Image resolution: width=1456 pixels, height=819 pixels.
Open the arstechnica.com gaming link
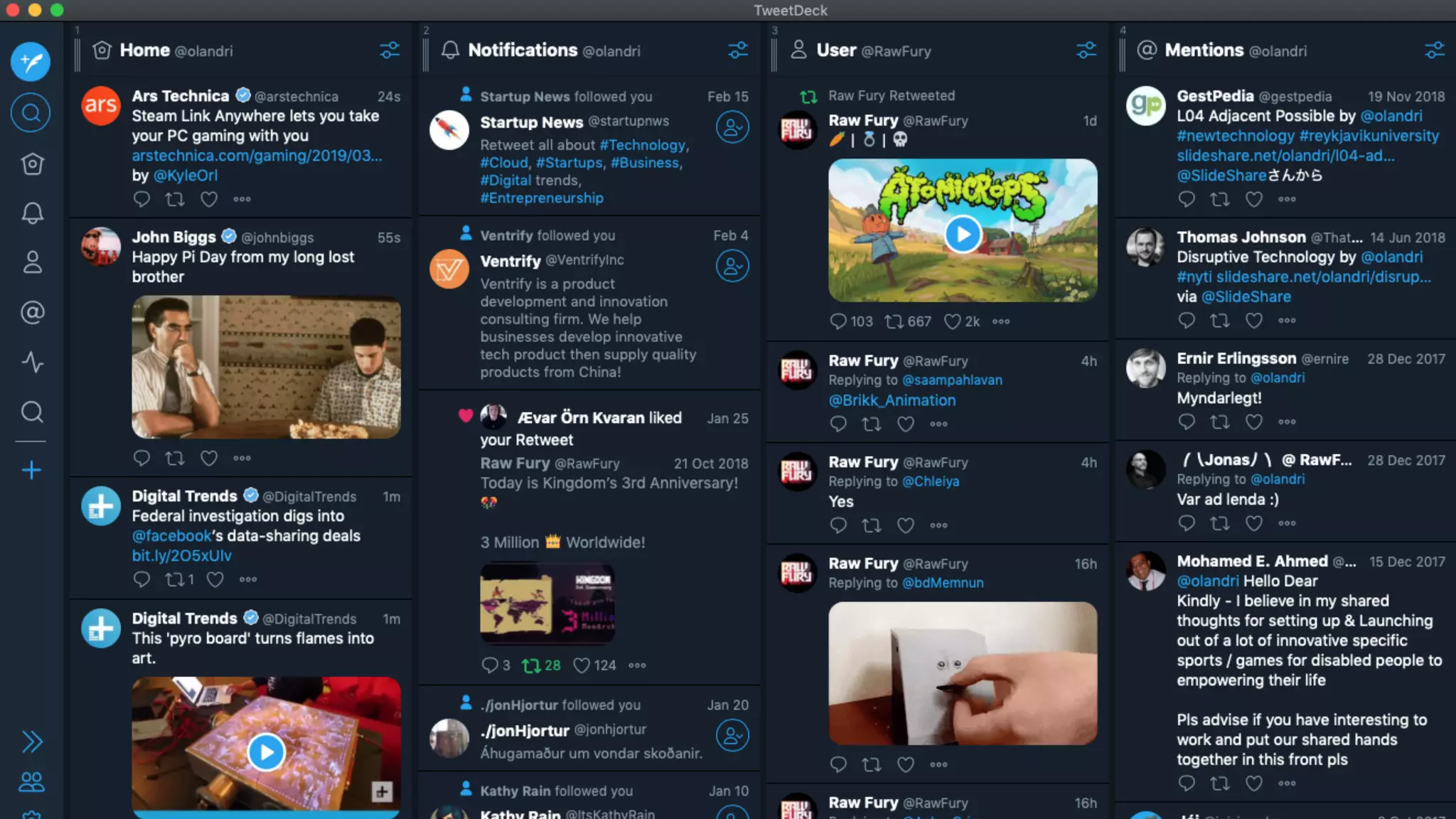coord(257,156)
